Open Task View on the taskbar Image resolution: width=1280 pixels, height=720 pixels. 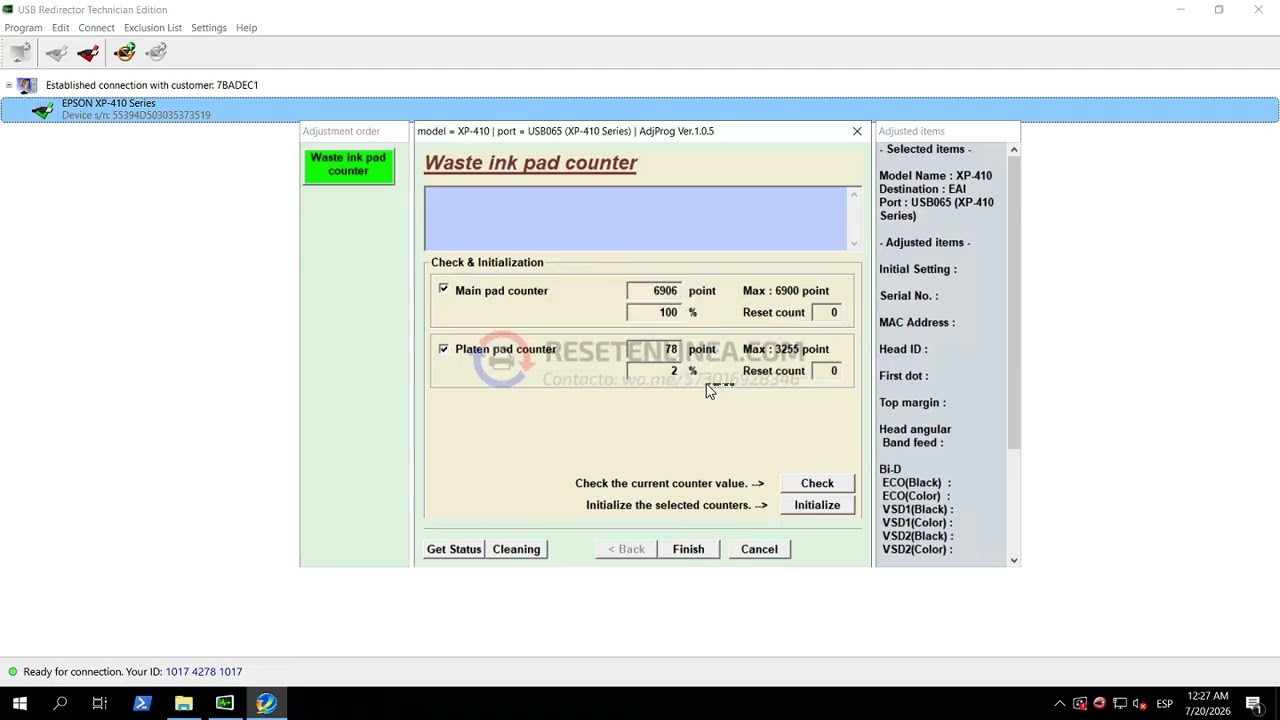point(100,704)
